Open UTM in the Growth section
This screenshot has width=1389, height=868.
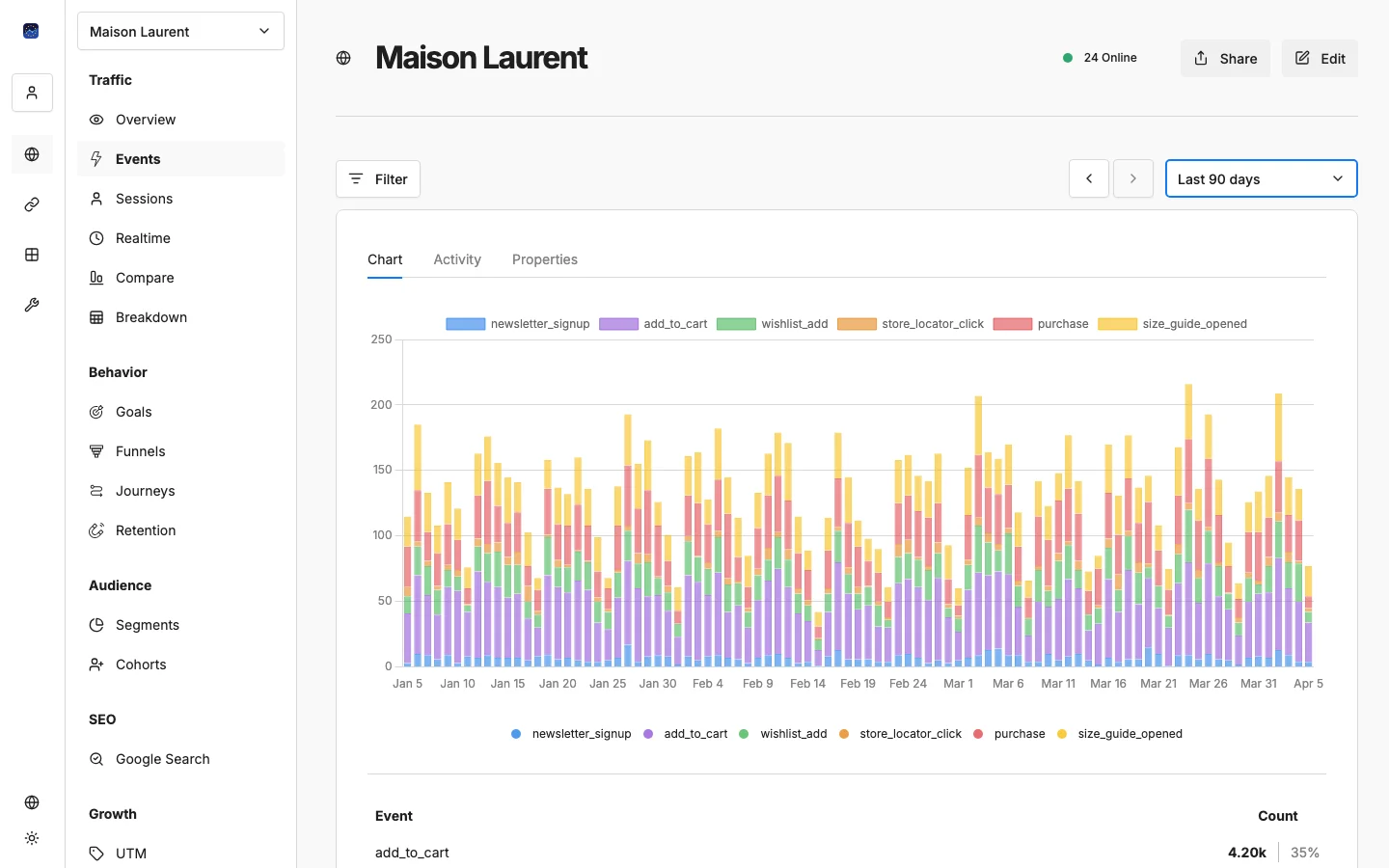181,854
